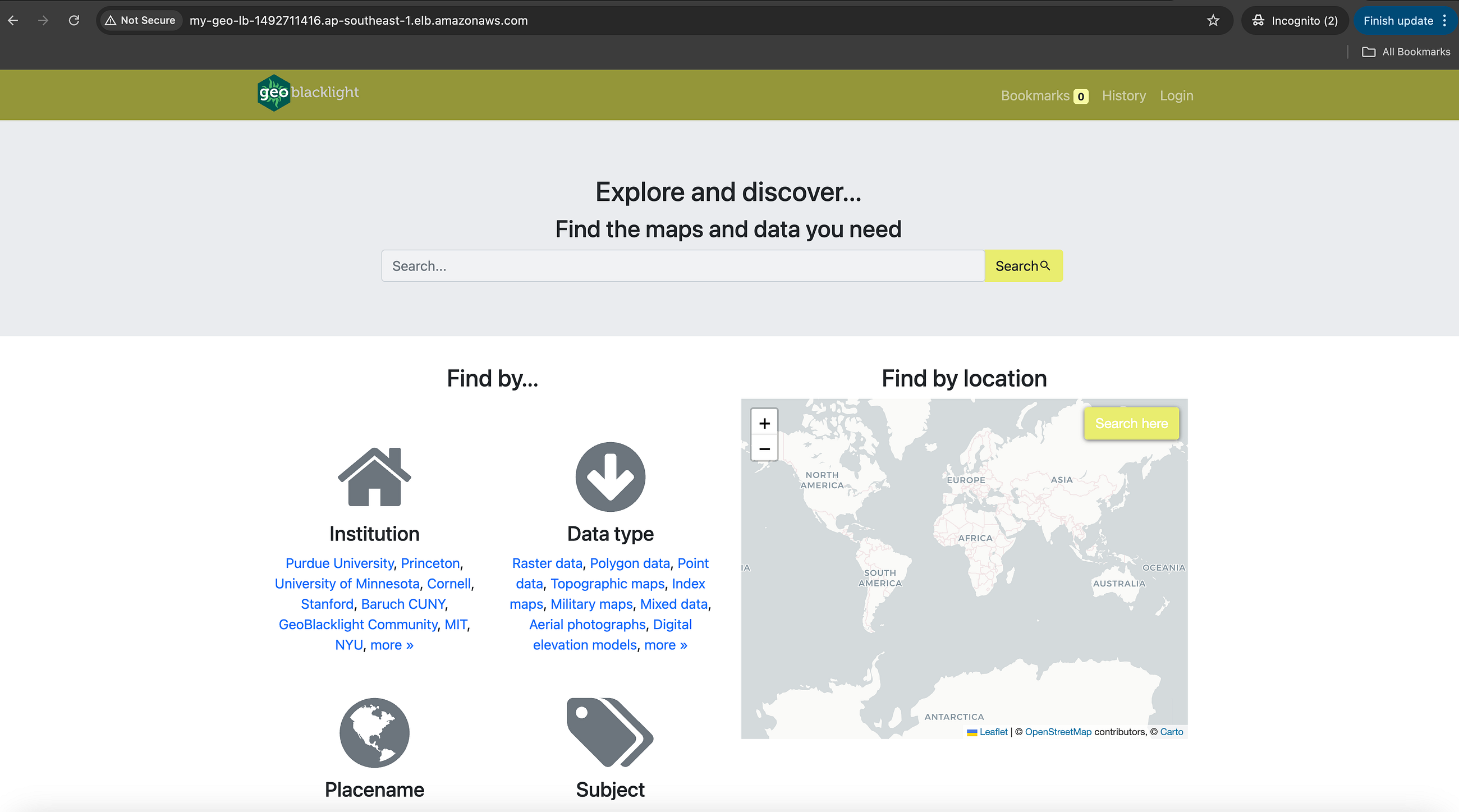Click the Search here map button
This screenshot has width=1459, height=812.
pyautogui.click(x=1131, y=423)
